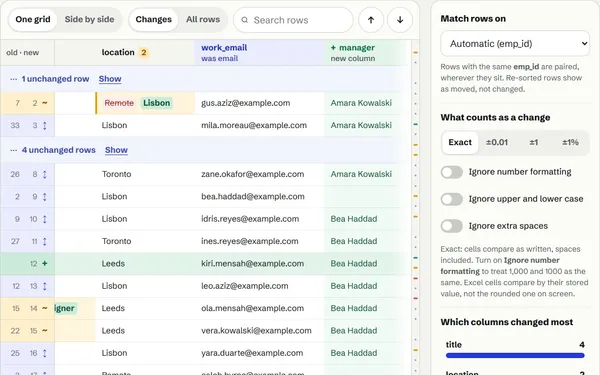Enable Ignore number formatting switch
This screenshot has width=600, height=375.
coord(452,172)
